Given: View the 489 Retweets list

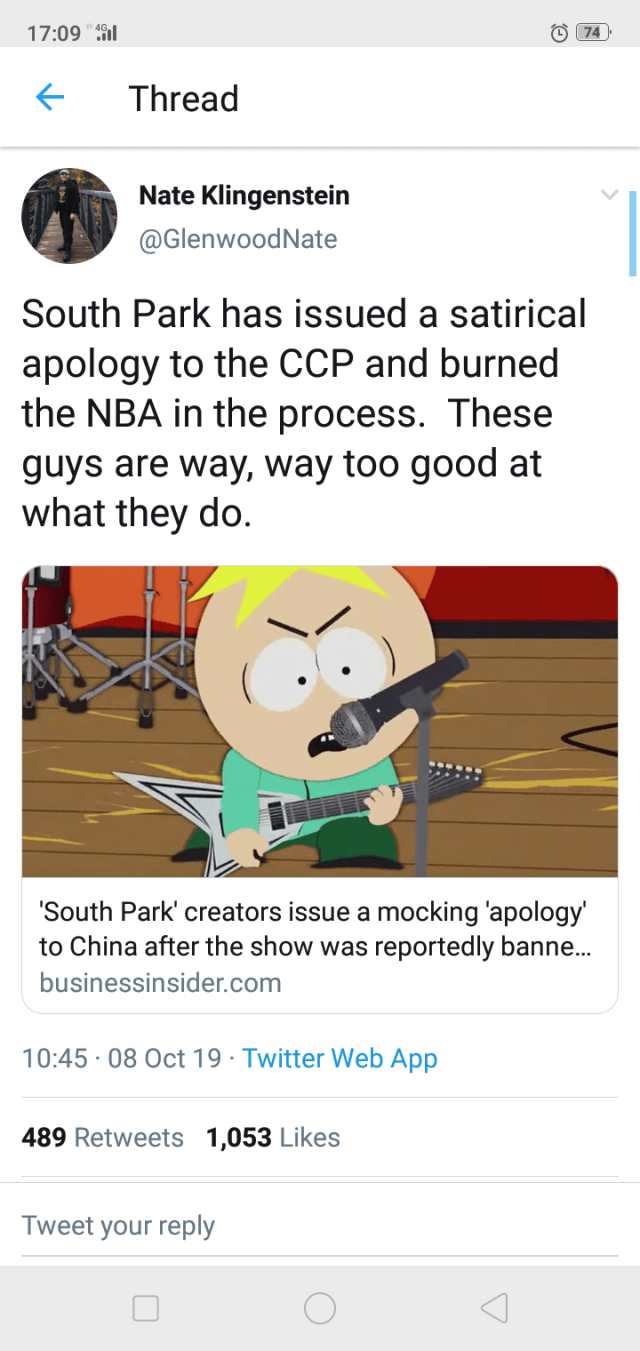Looking at the screenshot, I should pos(103,1137).
